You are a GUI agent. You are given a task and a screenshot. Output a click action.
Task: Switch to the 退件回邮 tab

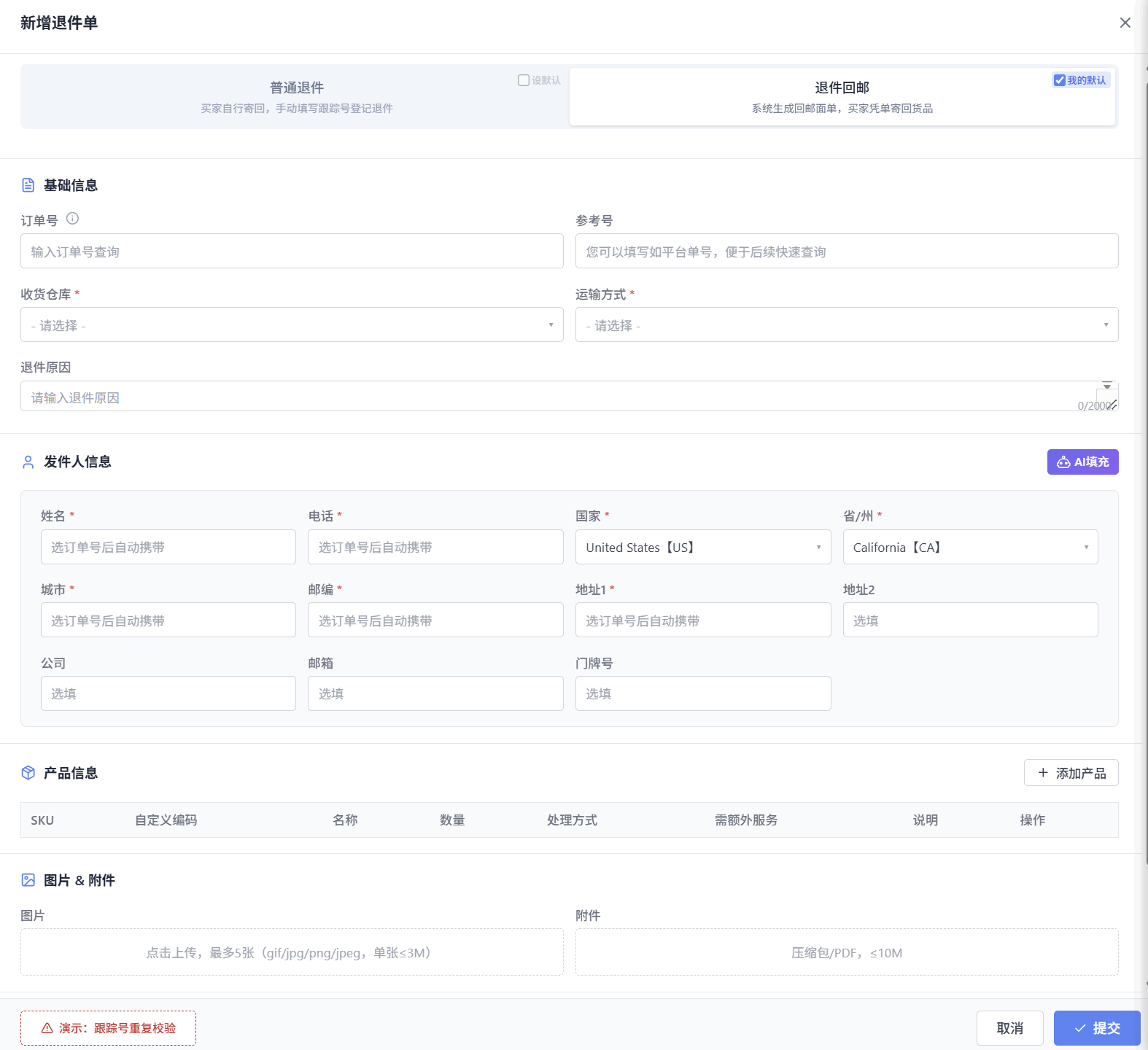(x=842, y=96)
